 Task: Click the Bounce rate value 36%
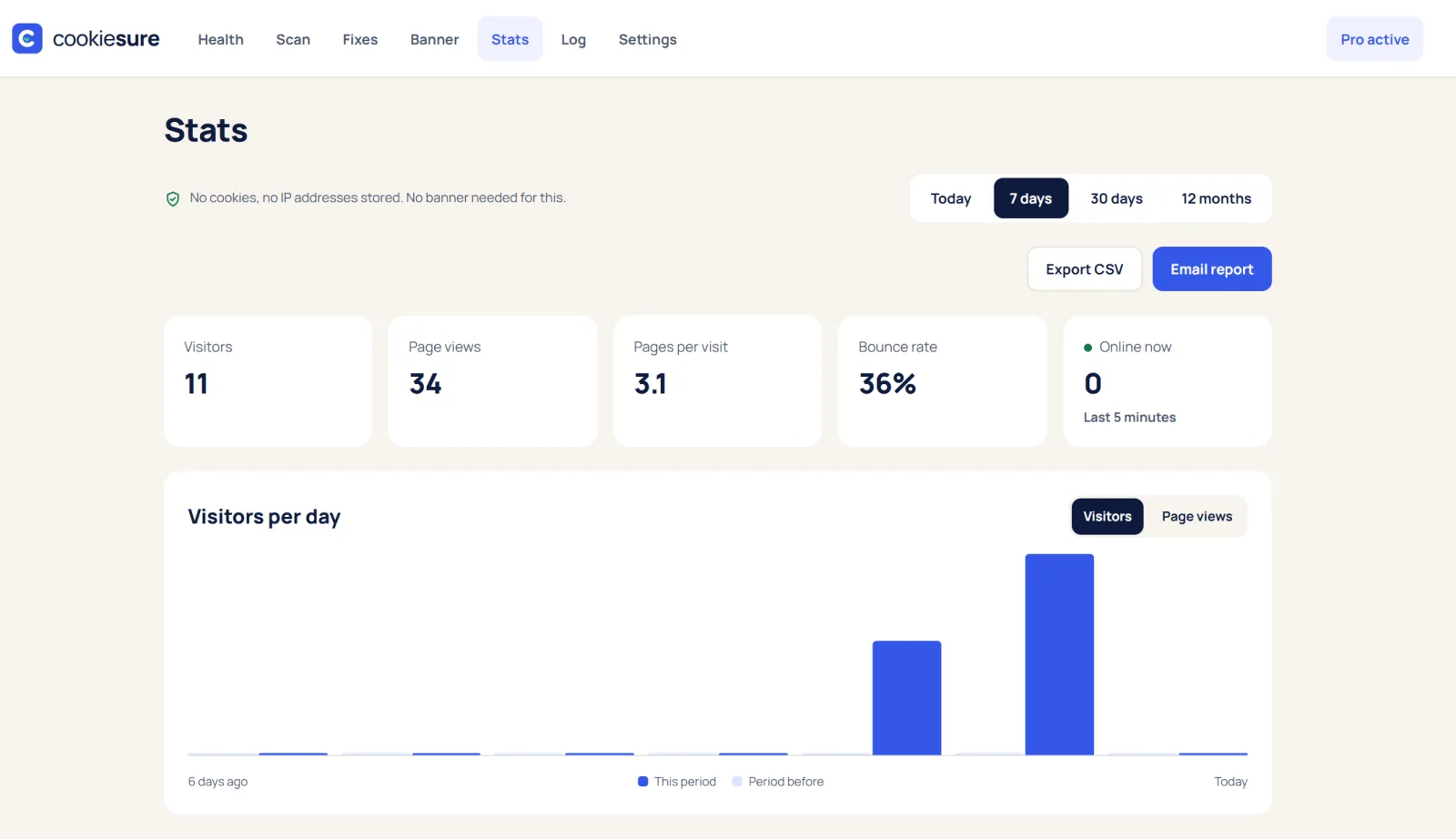pyautogui.click(x=887, y=384)
